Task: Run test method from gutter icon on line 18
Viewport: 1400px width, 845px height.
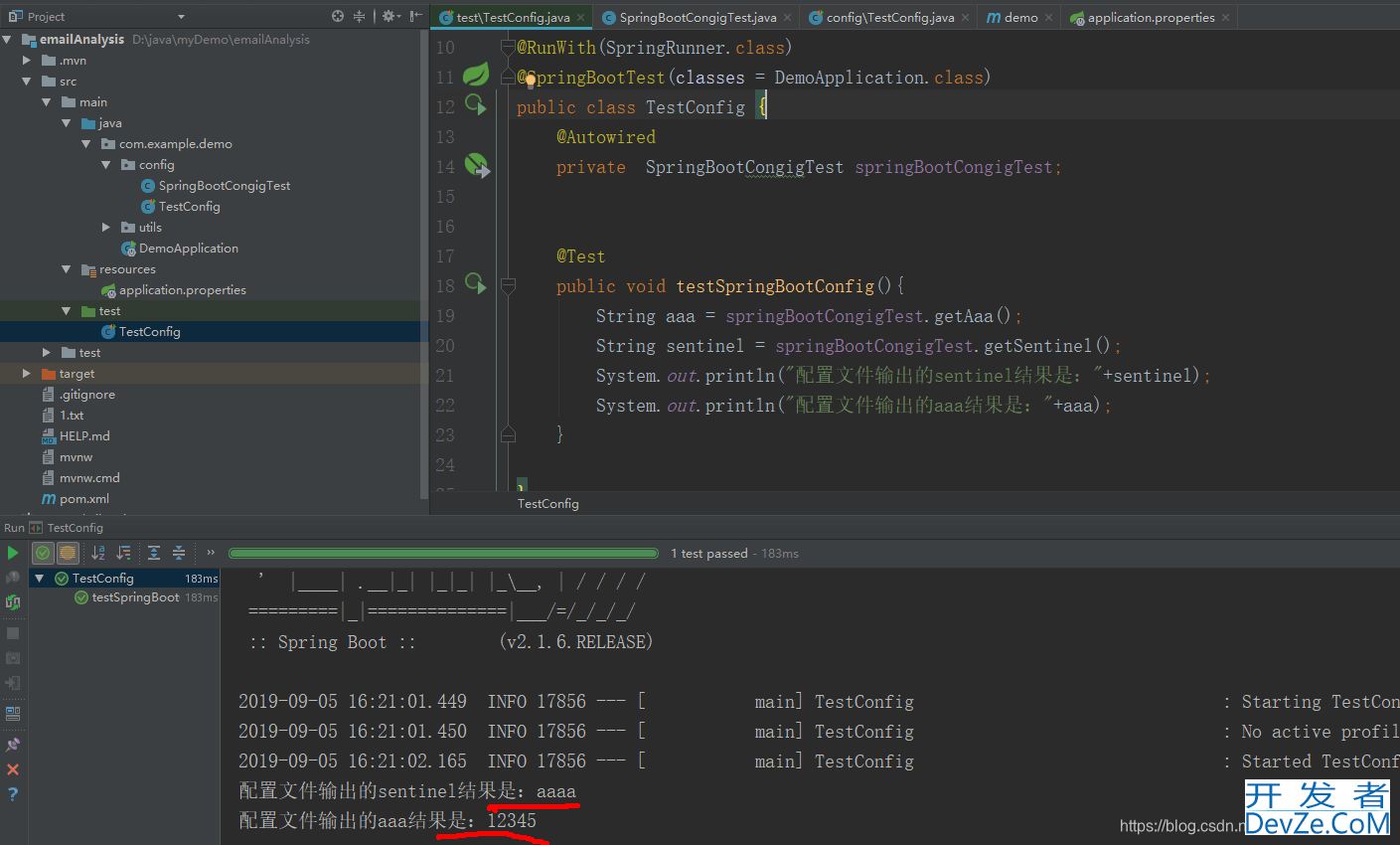Action: 476,283
